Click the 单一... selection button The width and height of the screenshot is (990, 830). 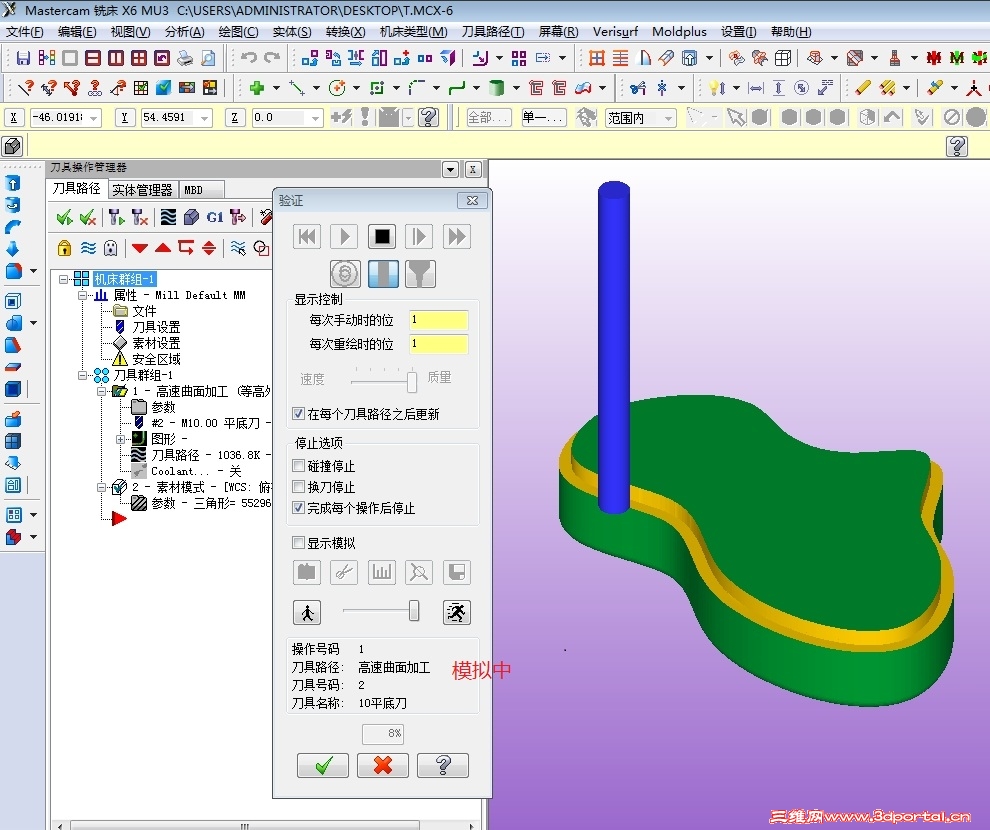click(x=544, y=117)
